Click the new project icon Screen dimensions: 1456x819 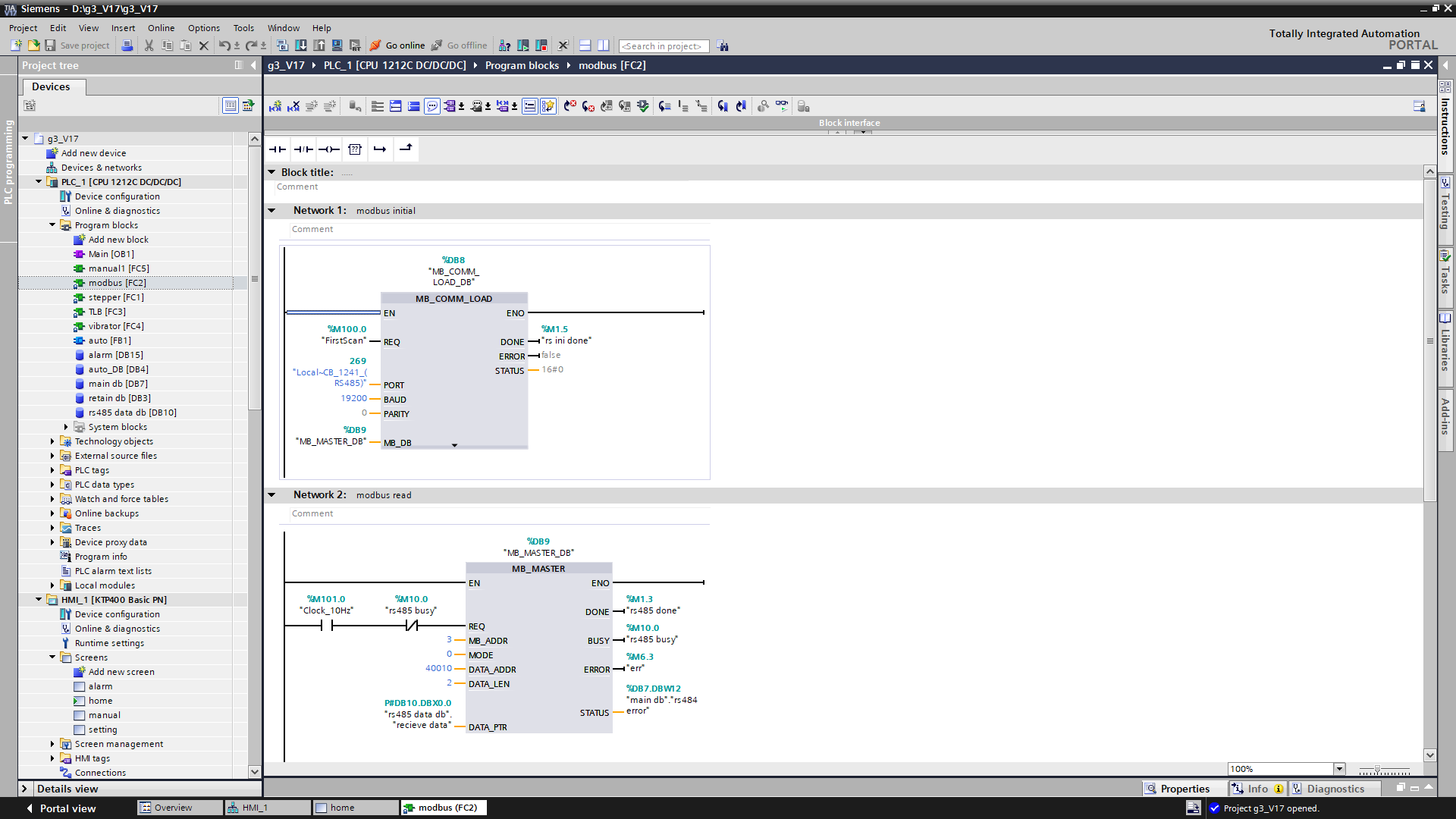pyautogui.click(x=16, y=45)
